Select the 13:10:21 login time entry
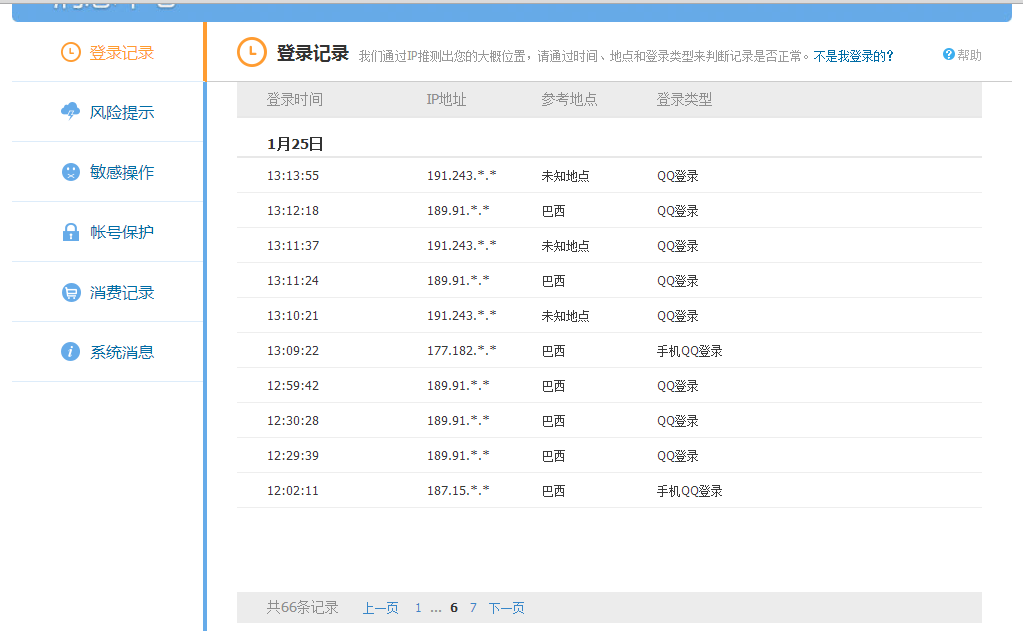 [293, 316]
